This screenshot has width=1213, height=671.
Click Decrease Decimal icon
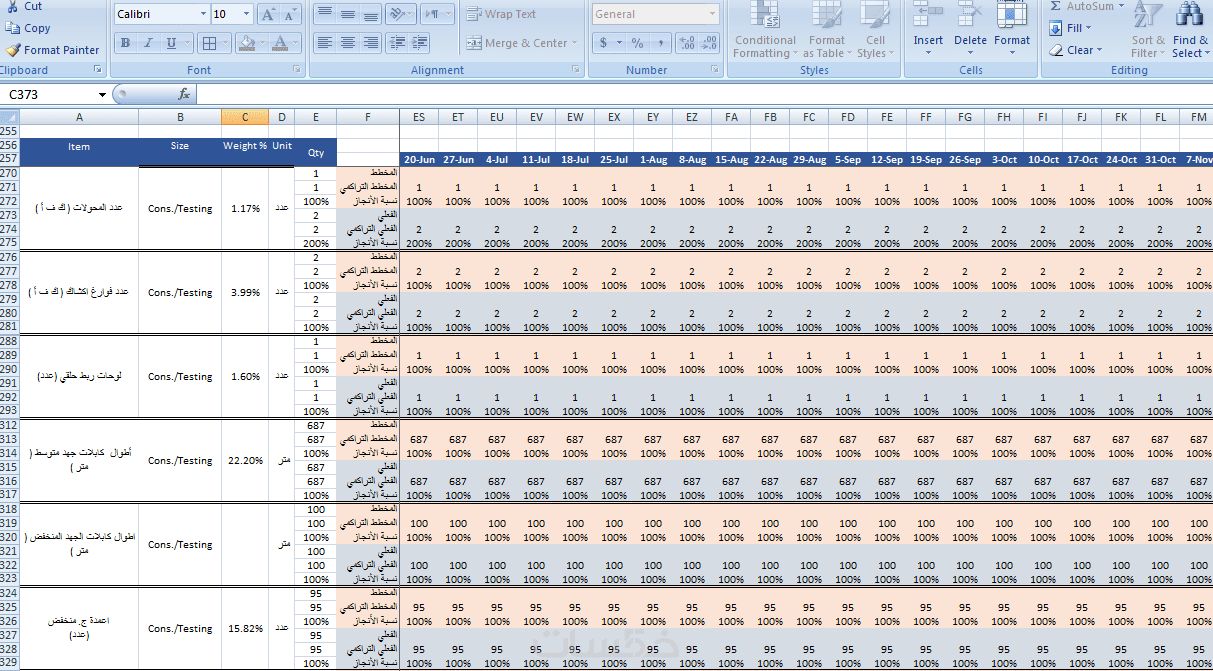pos(709,43)
